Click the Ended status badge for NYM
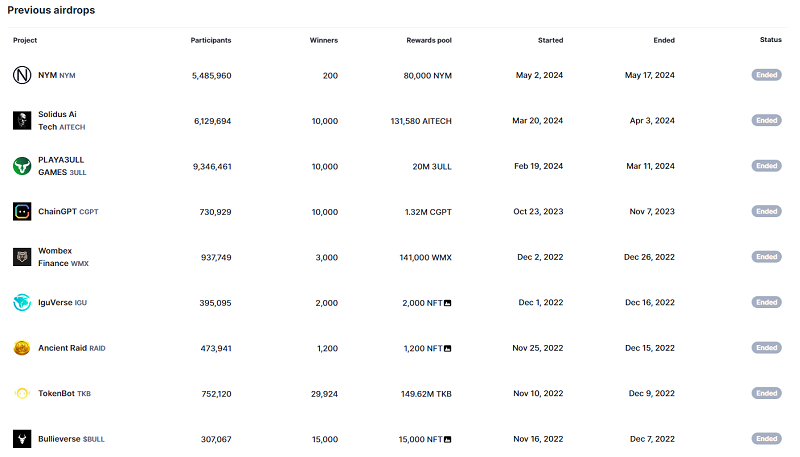Image resolution: width=800 pixels, height=457 pixels. point(766,75)
